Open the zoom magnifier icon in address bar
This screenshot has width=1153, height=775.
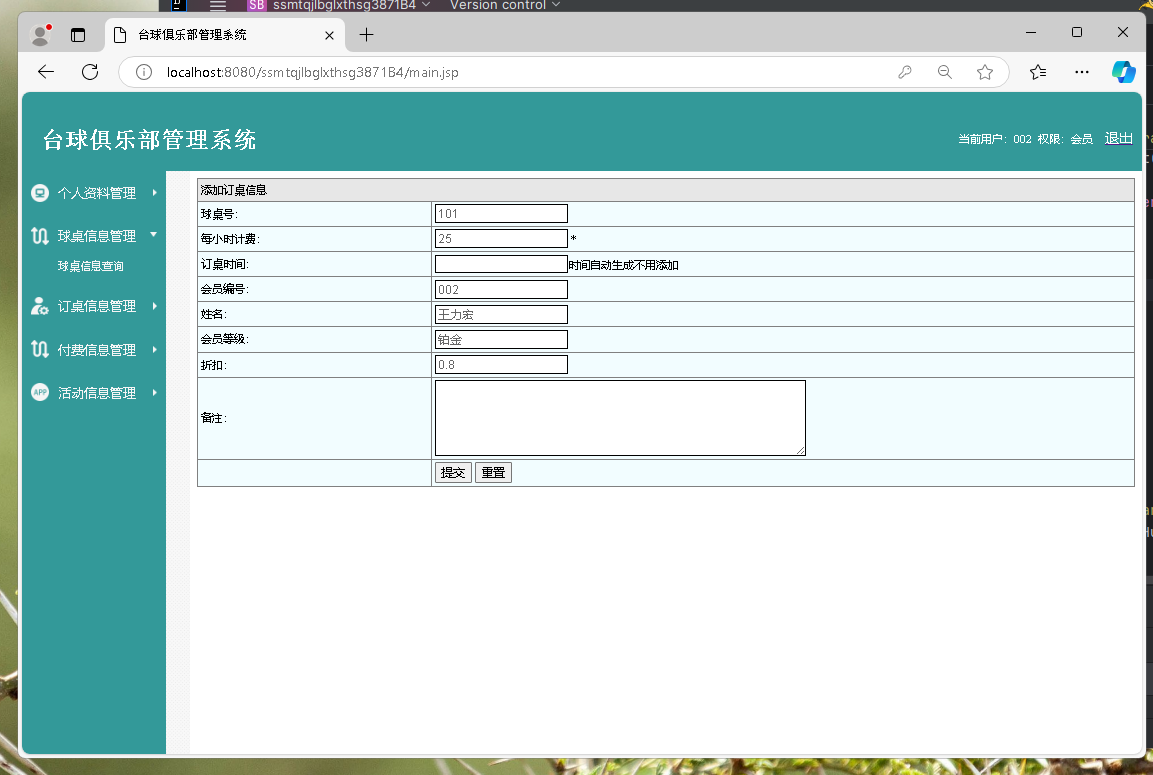(945, 72)
